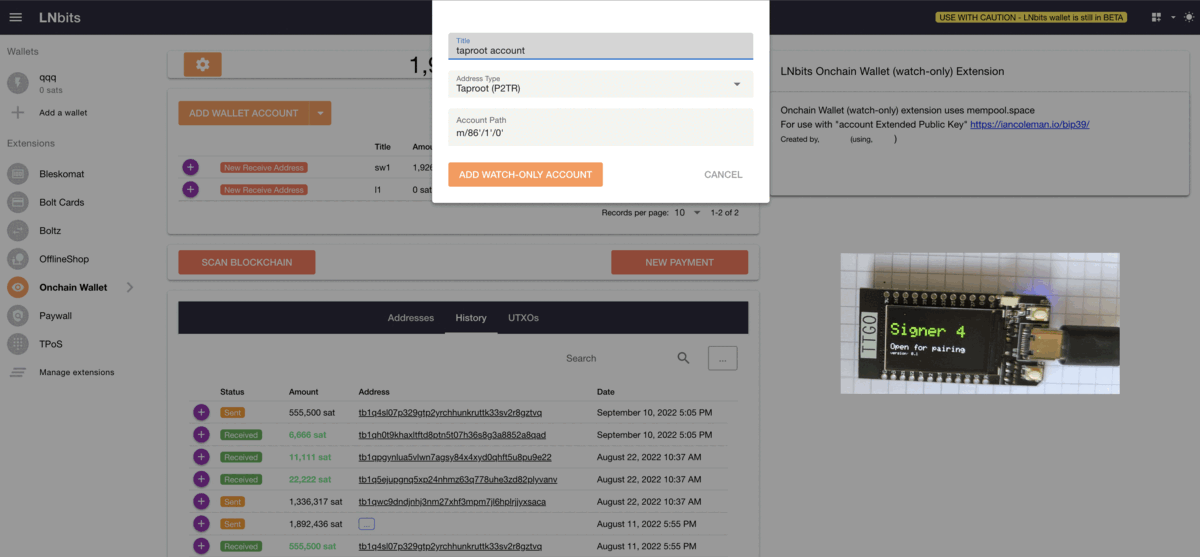This screenshot has width=1200, height=557.
Task: Open address tb1qh0t9khaxltfd8qtn5t07h36s8g3a8852a8qad
Action: [452, 435]
